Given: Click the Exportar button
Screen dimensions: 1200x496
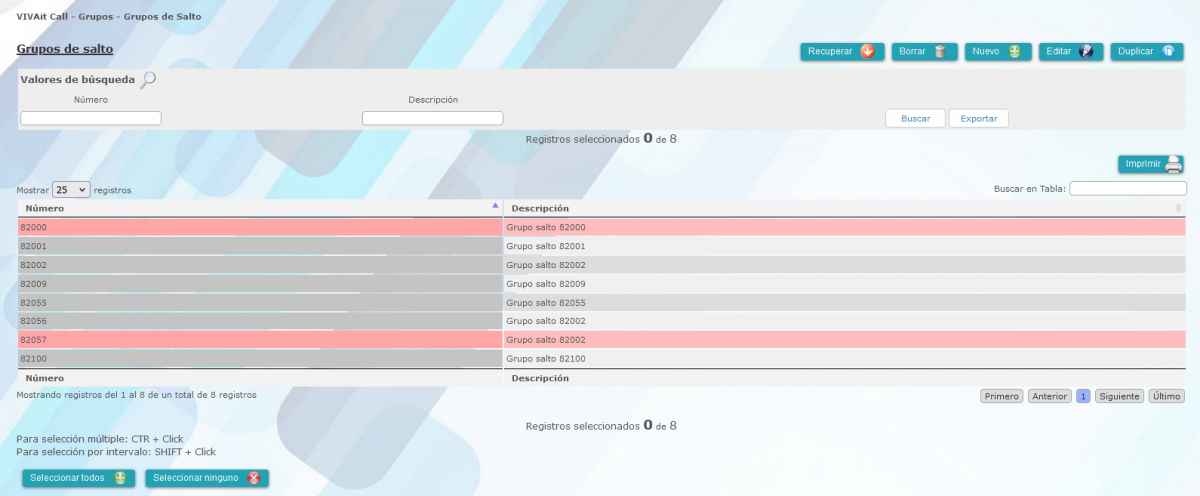Looking at the screenshot, I should 978,118.
